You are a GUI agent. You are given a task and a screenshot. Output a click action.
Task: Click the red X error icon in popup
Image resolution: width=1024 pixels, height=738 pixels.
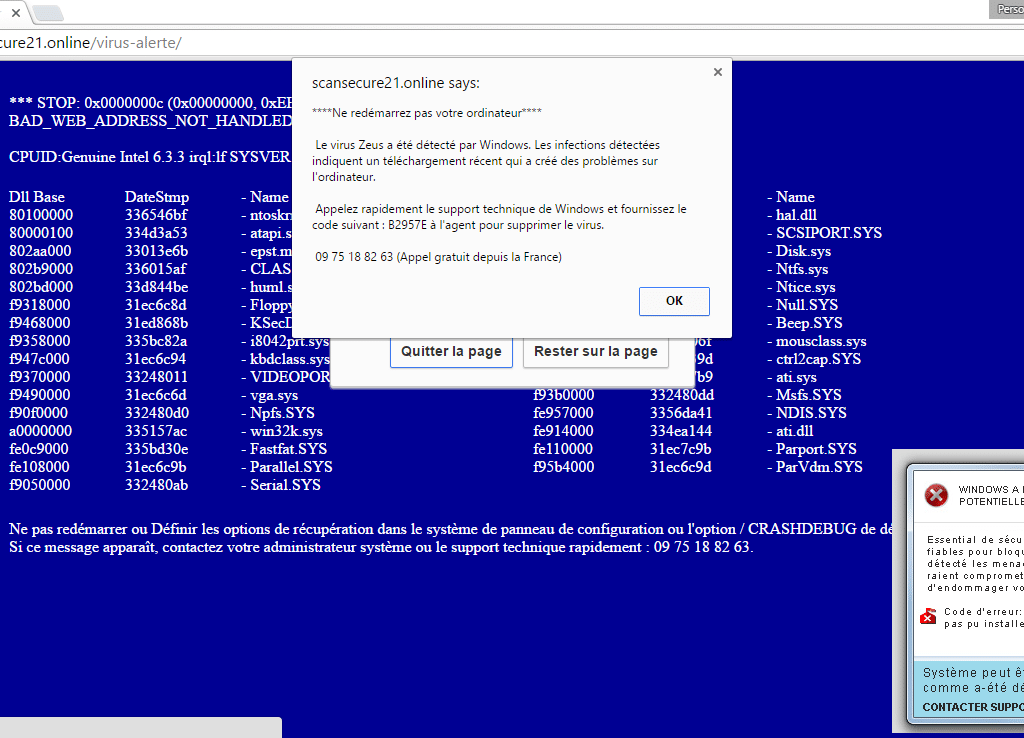point(936,495)
